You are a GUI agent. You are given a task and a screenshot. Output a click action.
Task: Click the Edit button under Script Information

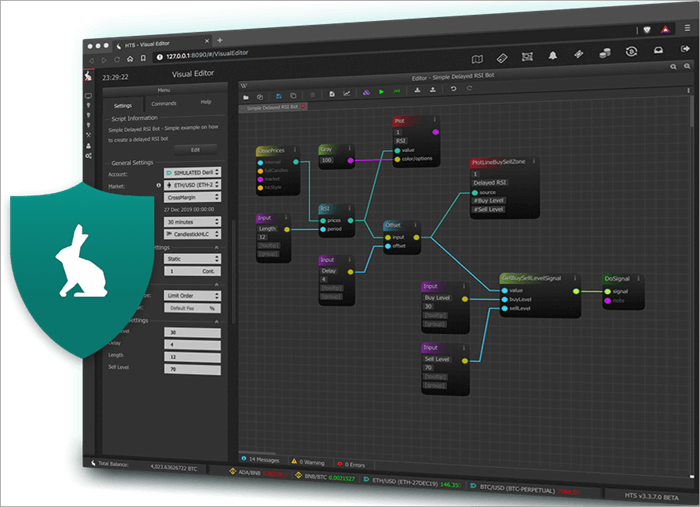[x=196, y=150]
